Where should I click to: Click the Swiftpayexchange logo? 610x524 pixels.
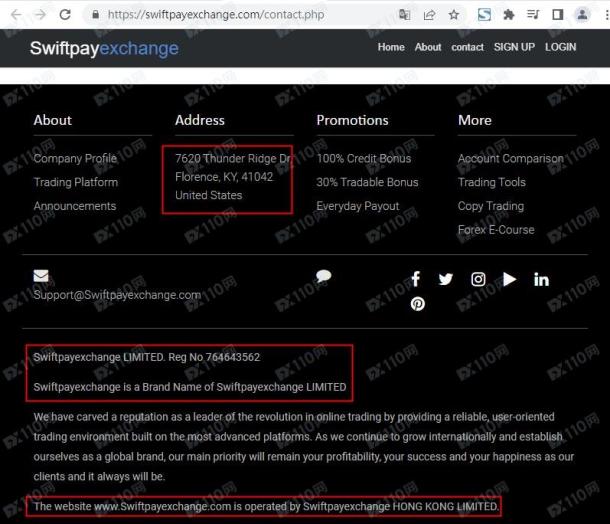104,48
